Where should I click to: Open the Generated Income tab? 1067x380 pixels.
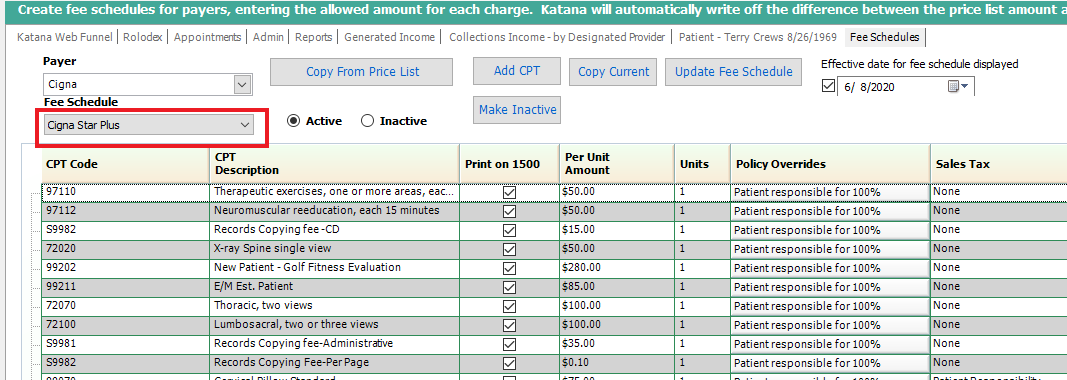click(389, 37)
